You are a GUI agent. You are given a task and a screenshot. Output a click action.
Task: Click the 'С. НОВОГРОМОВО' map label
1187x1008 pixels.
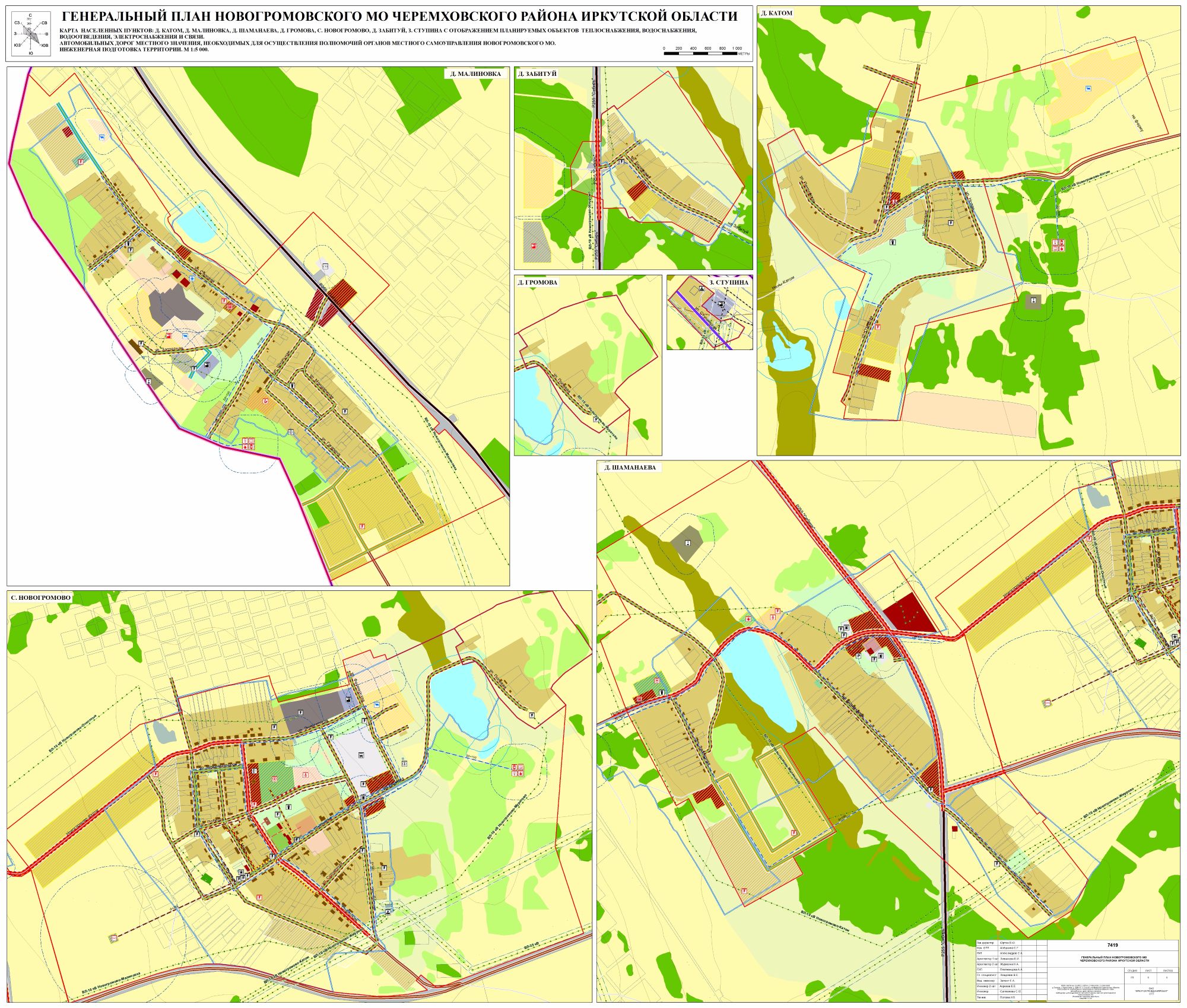tap(40, 597)
